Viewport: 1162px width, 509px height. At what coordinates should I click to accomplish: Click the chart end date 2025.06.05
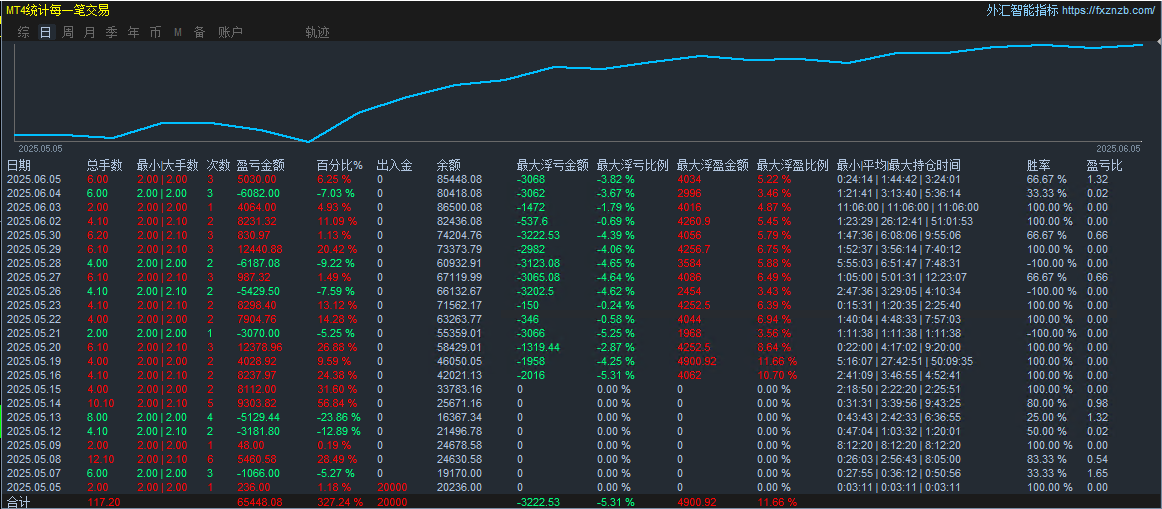tap(1119, 147)
